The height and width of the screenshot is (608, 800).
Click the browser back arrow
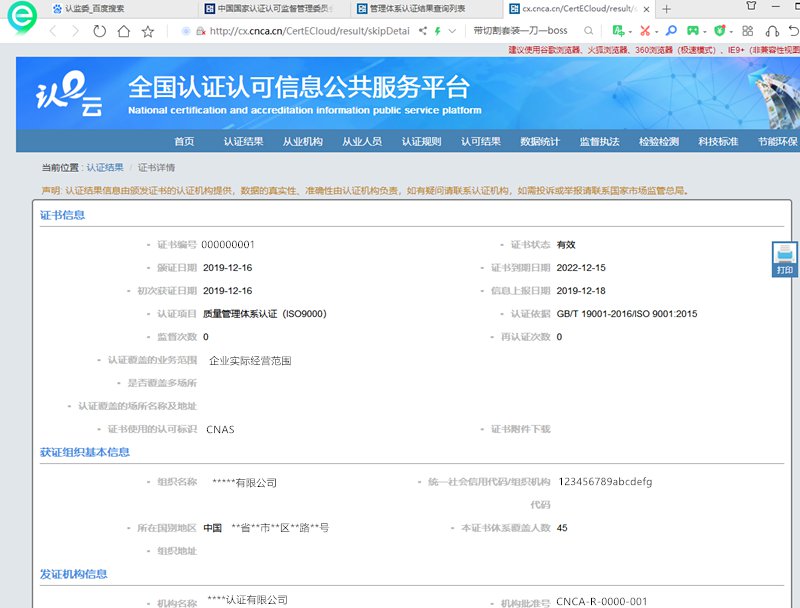coord(50,31)
